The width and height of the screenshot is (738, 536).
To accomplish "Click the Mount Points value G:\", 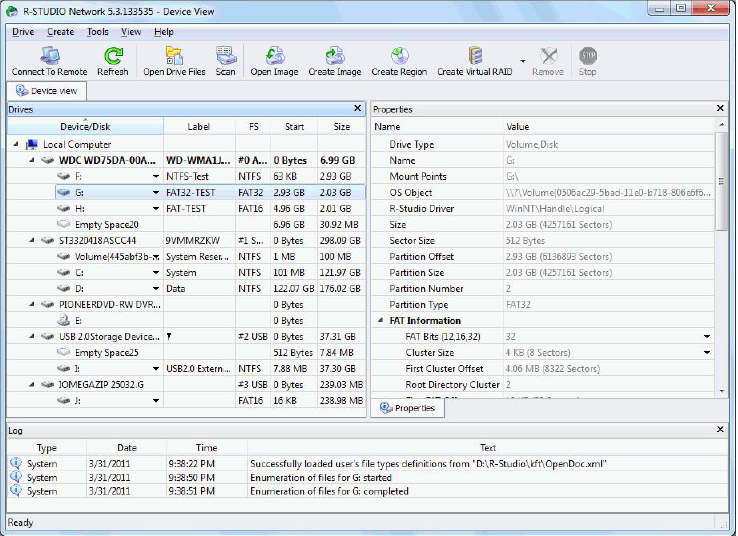I will click(x=512, y=176).
